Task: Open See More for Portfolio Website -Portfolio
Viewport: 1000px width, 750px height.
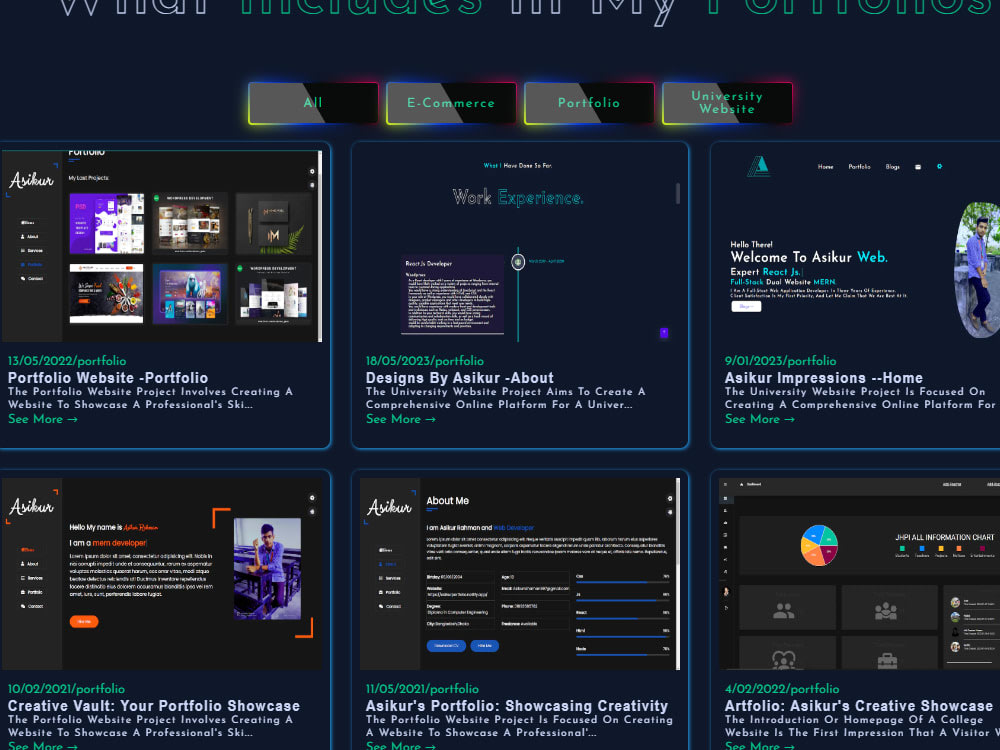Action: [43, 419]
